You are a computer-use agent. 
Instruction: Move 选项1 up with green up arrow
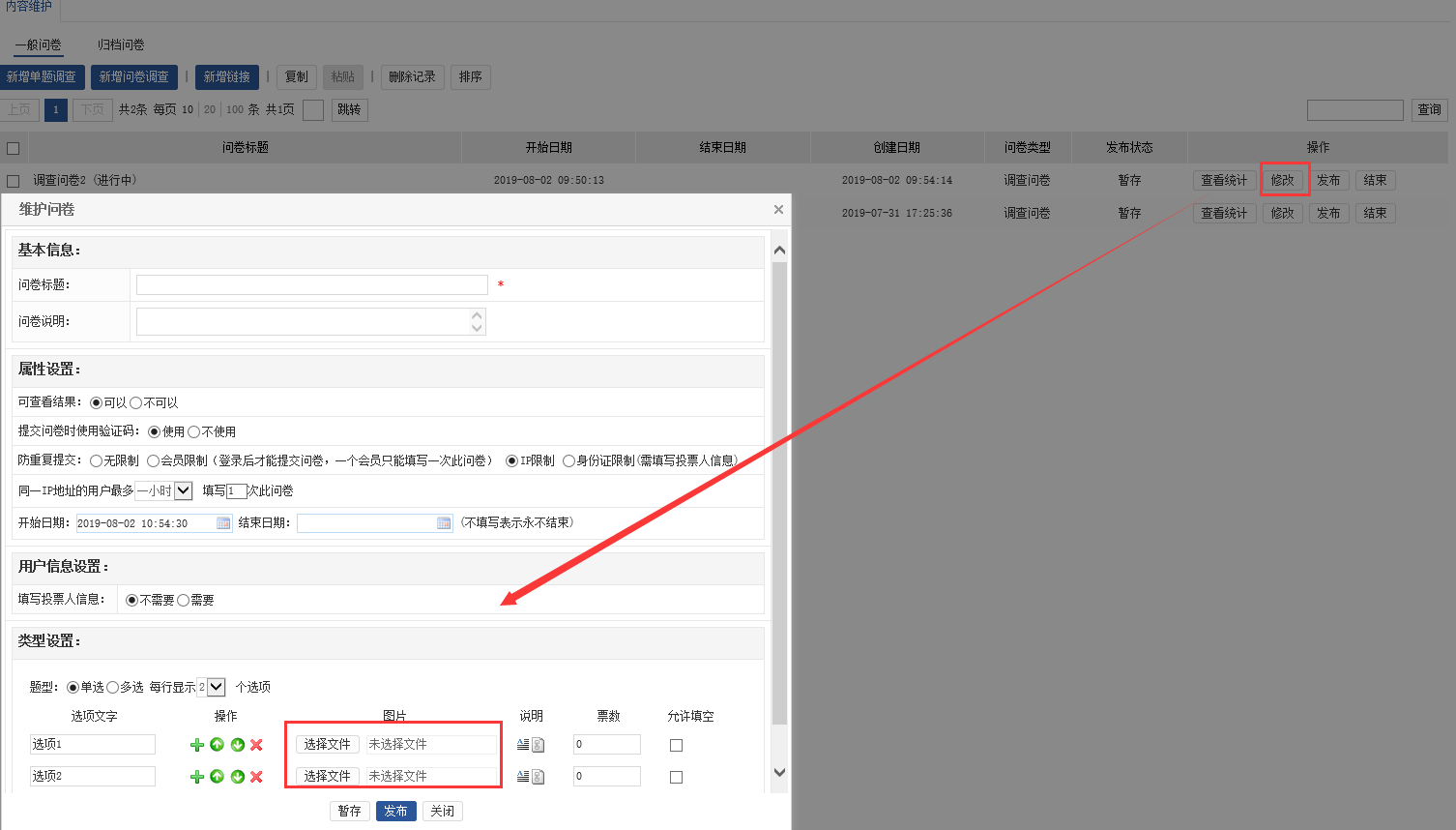pos(217,745)
